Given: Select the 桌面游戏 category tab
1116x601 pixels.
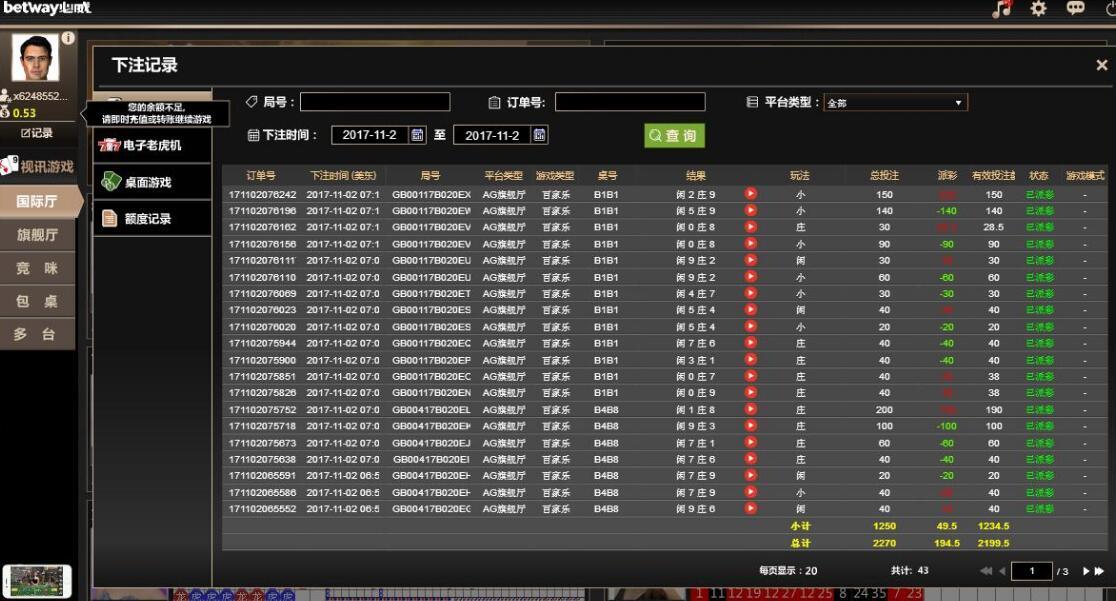Looking at the screenshot, I should 152,182.
